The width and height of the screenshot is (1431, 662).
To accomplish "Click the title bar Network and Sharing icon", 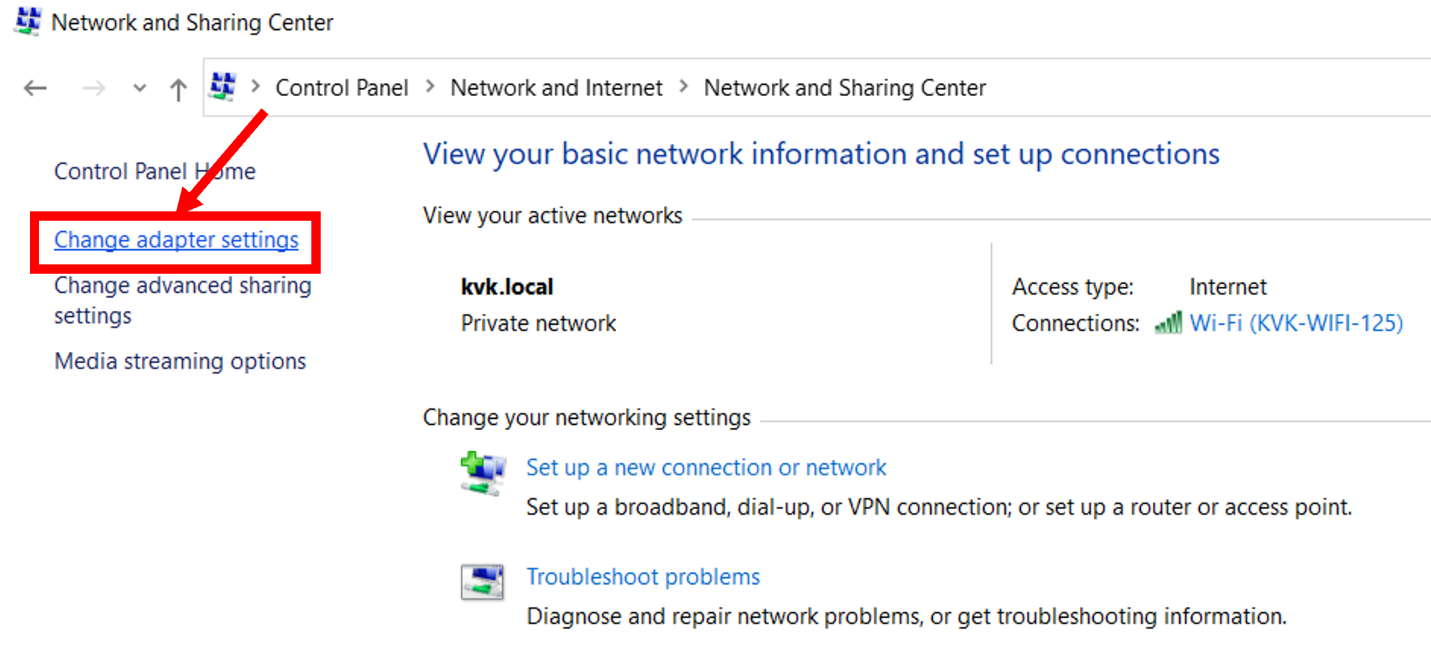I will [27, 22].
